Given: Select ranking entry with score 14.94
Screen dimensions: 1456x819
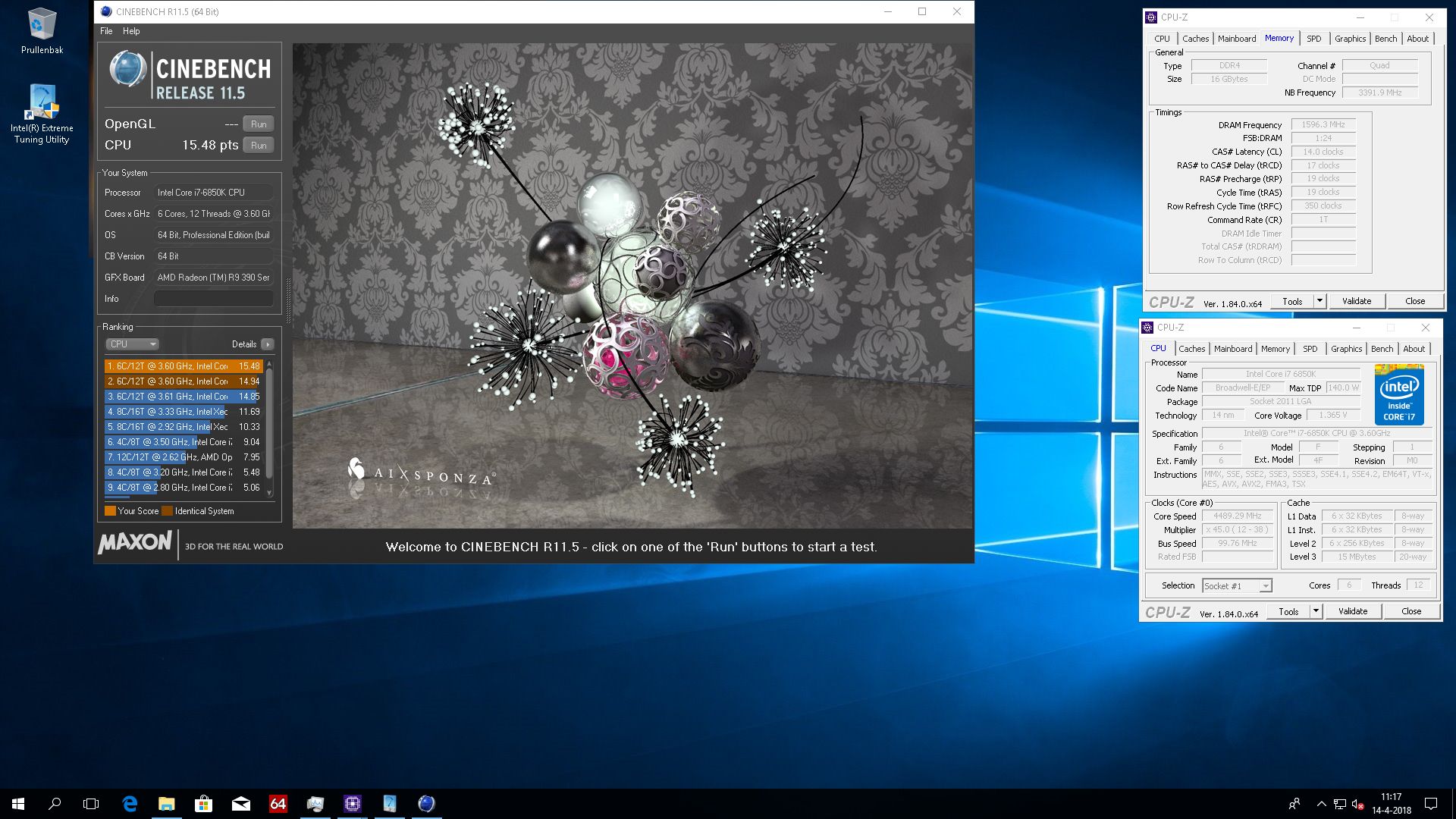Looking at the screenshot, I should coord(184,381).
